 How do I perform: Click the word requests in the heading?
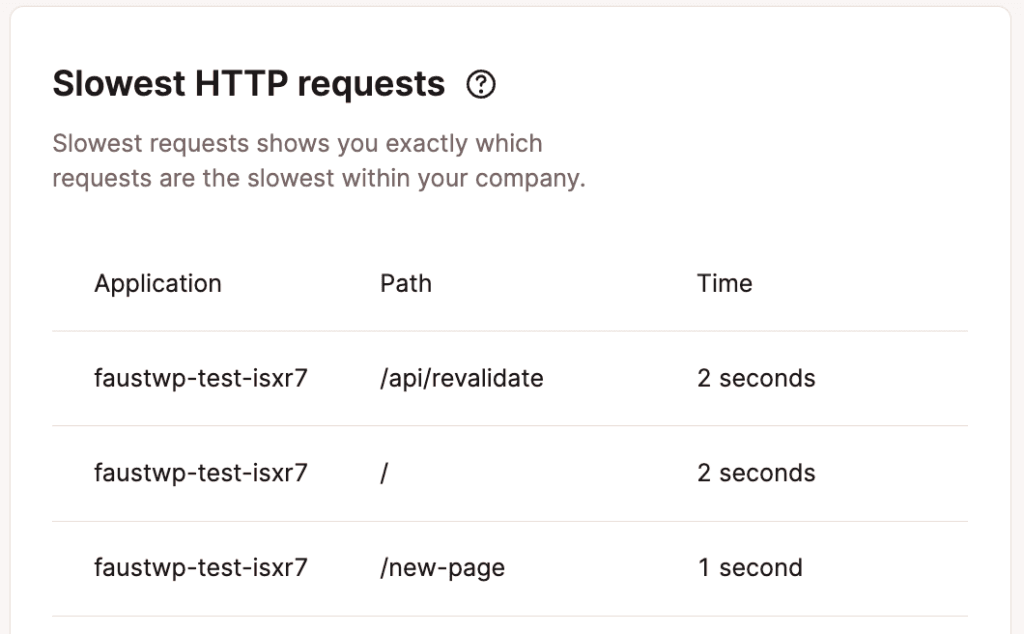[371, 85]
